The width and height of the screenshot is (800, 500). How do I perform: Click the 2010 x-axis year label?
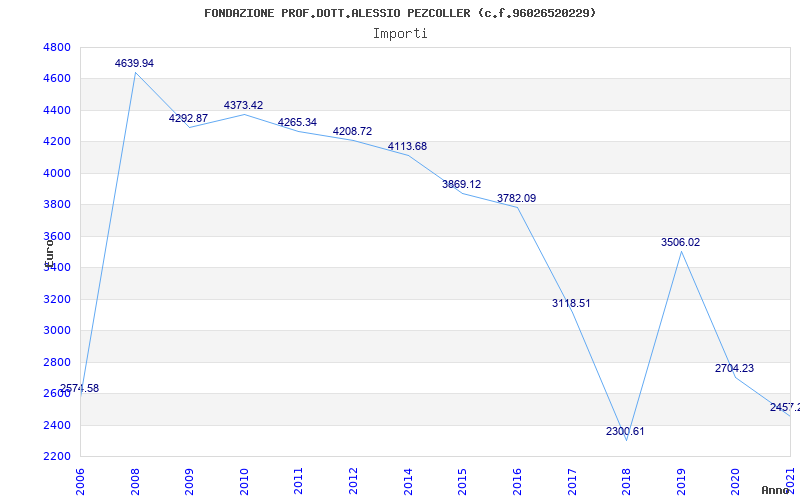coord(243,481)
